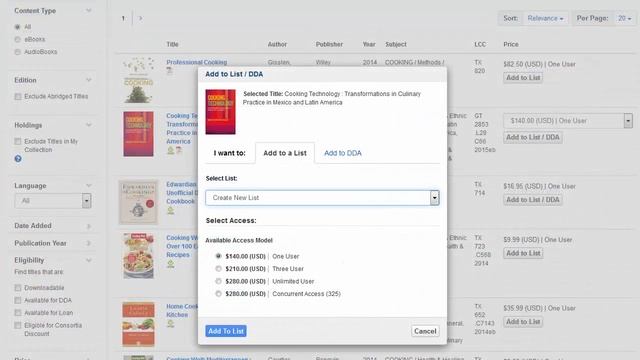This screenshot has height=360, width=640.
Task: Click the Add To List blue button
Action: (226, 331)
